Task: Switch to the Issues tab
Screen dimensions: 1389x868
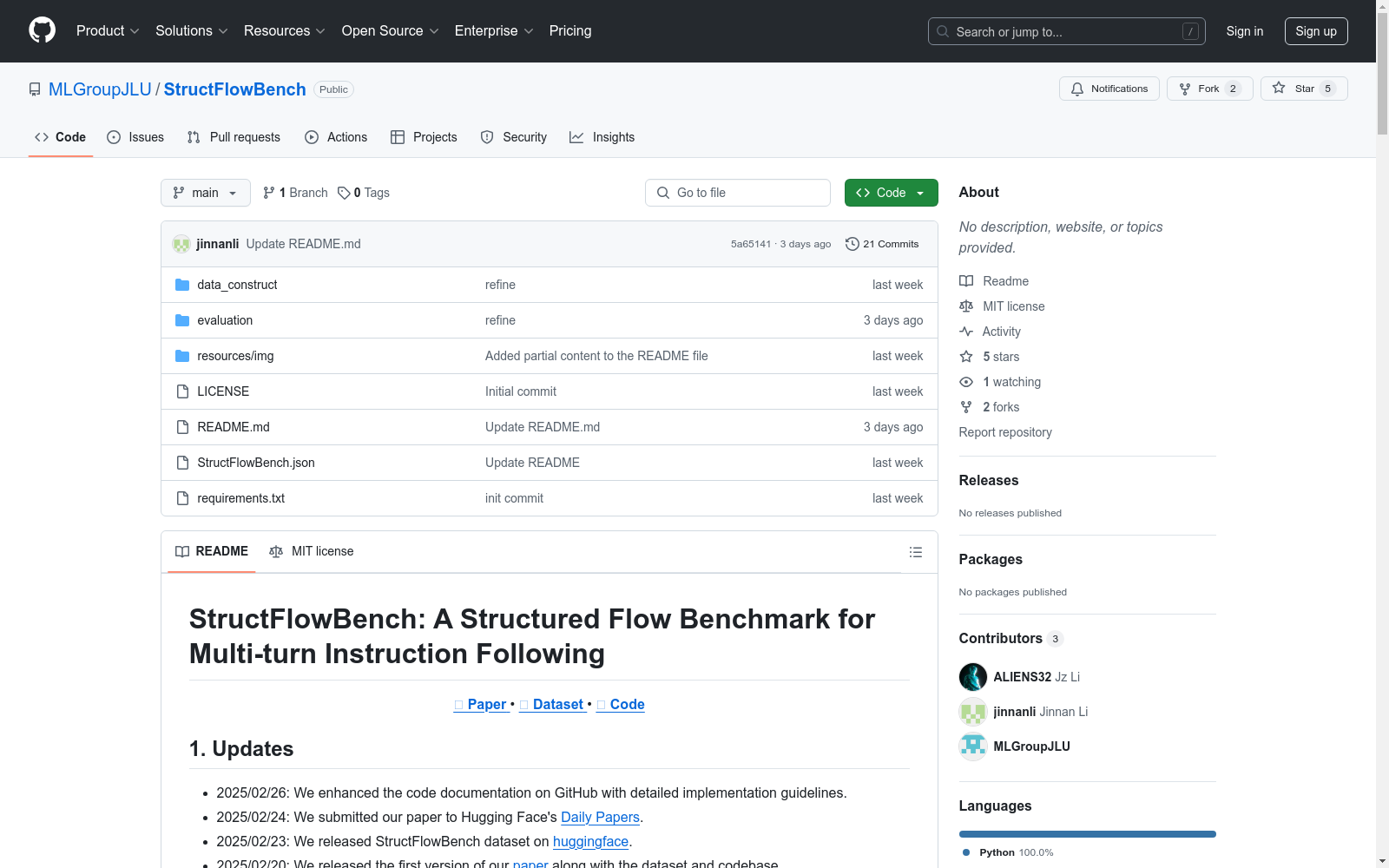Action: click(135, 137)
